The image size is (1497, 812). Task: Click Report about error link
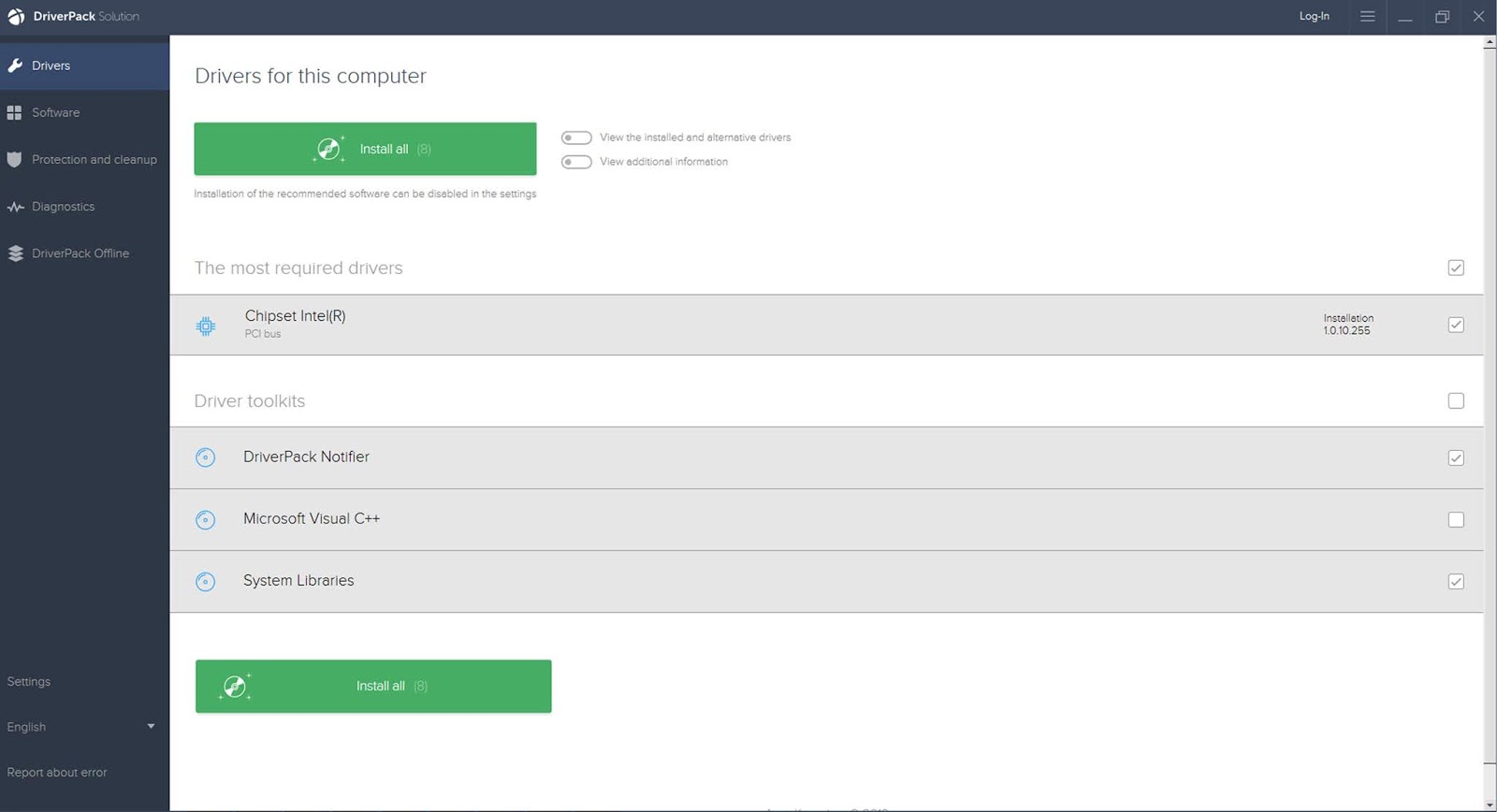pyautogui.click(x=57, y=772)
